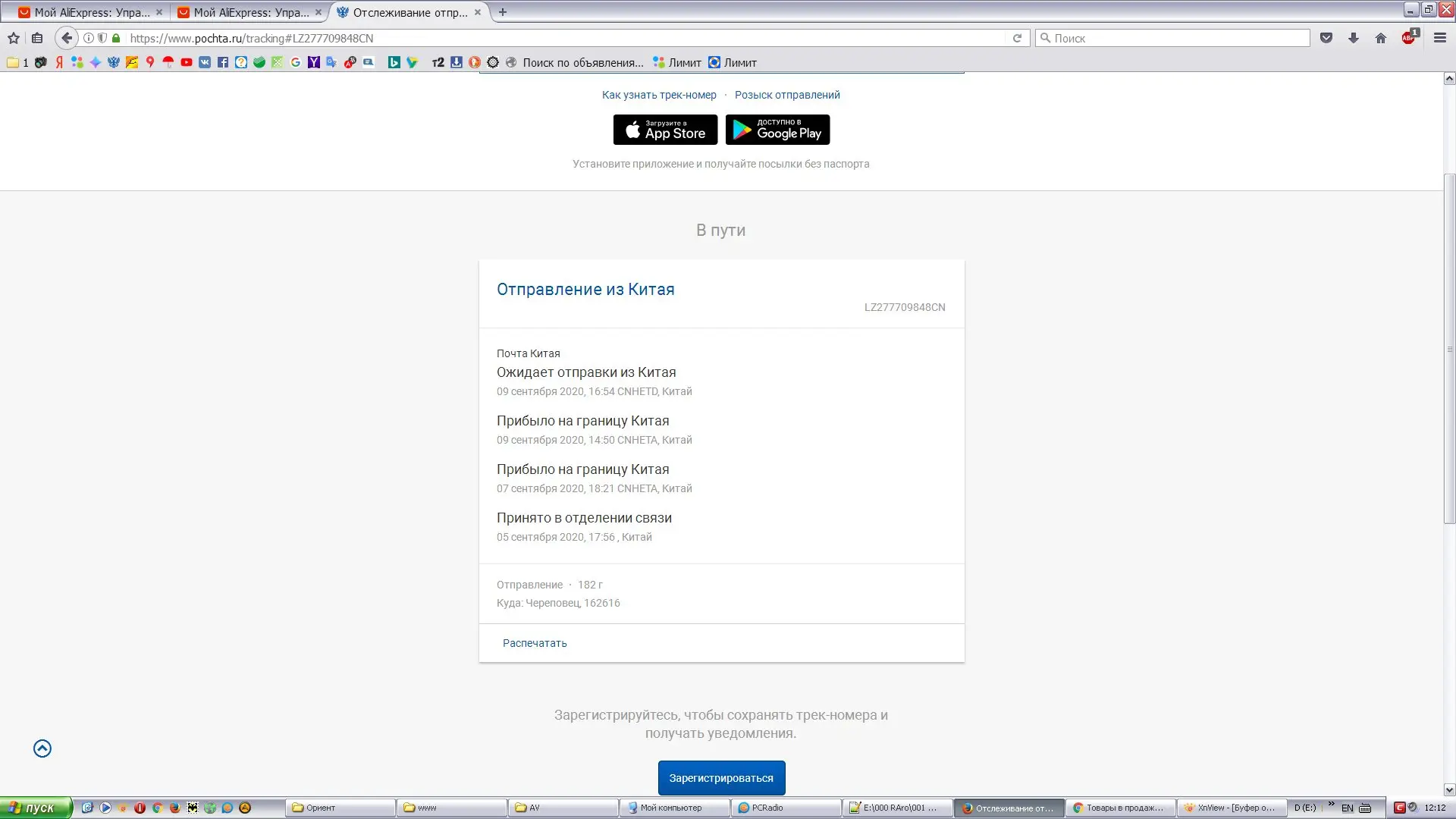Click the Yandex bookmark icon

pos(59,62)
